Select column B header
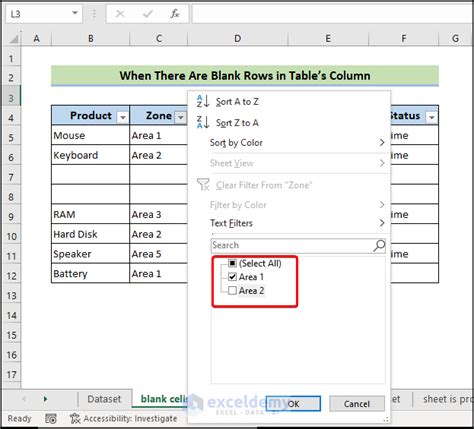The height and width of the screenshot is (429, 474). 90,39
